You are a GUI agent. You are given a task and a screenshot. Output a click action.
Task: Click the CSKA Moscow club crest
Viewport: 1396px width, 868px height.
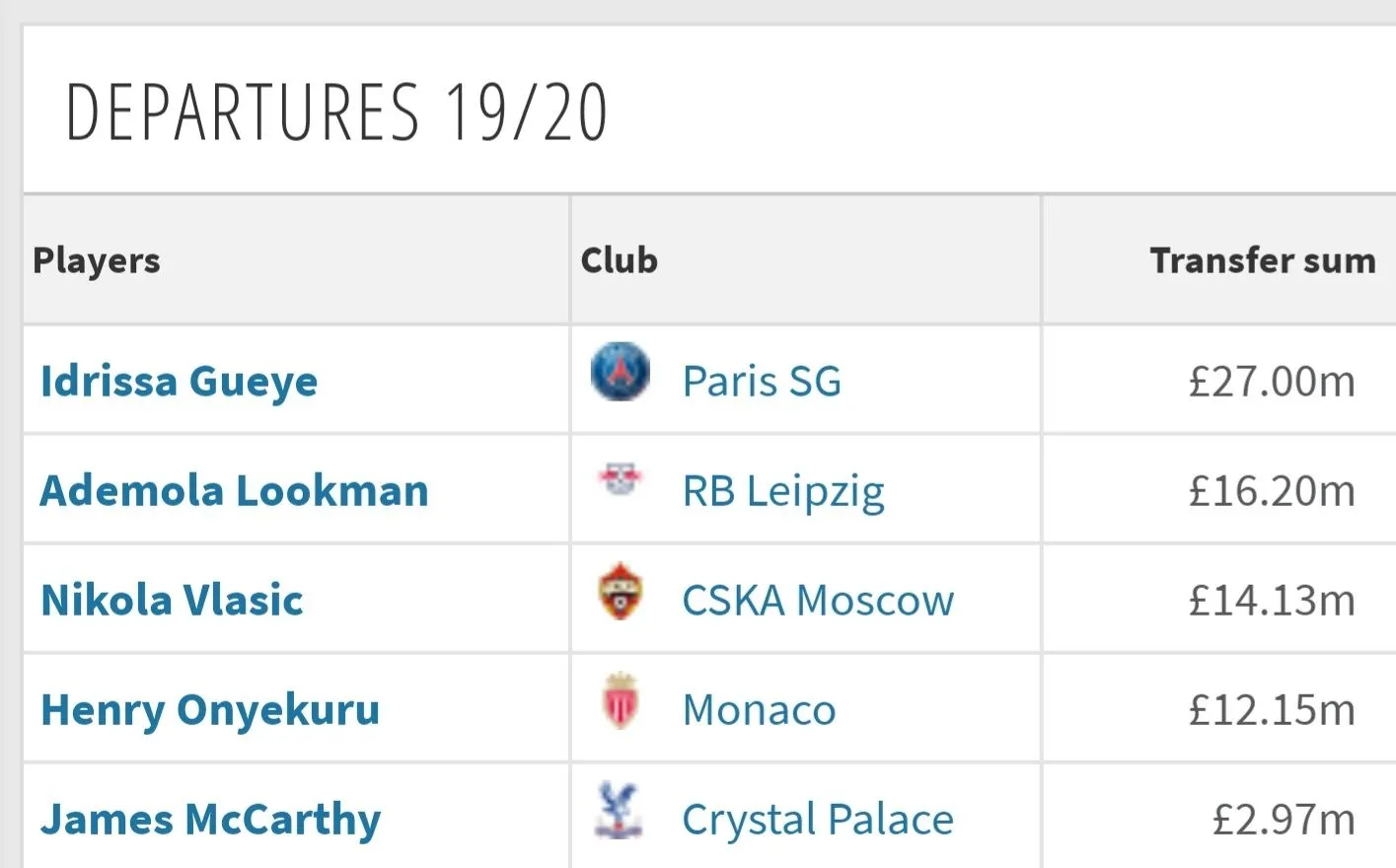tap(620, 591)
